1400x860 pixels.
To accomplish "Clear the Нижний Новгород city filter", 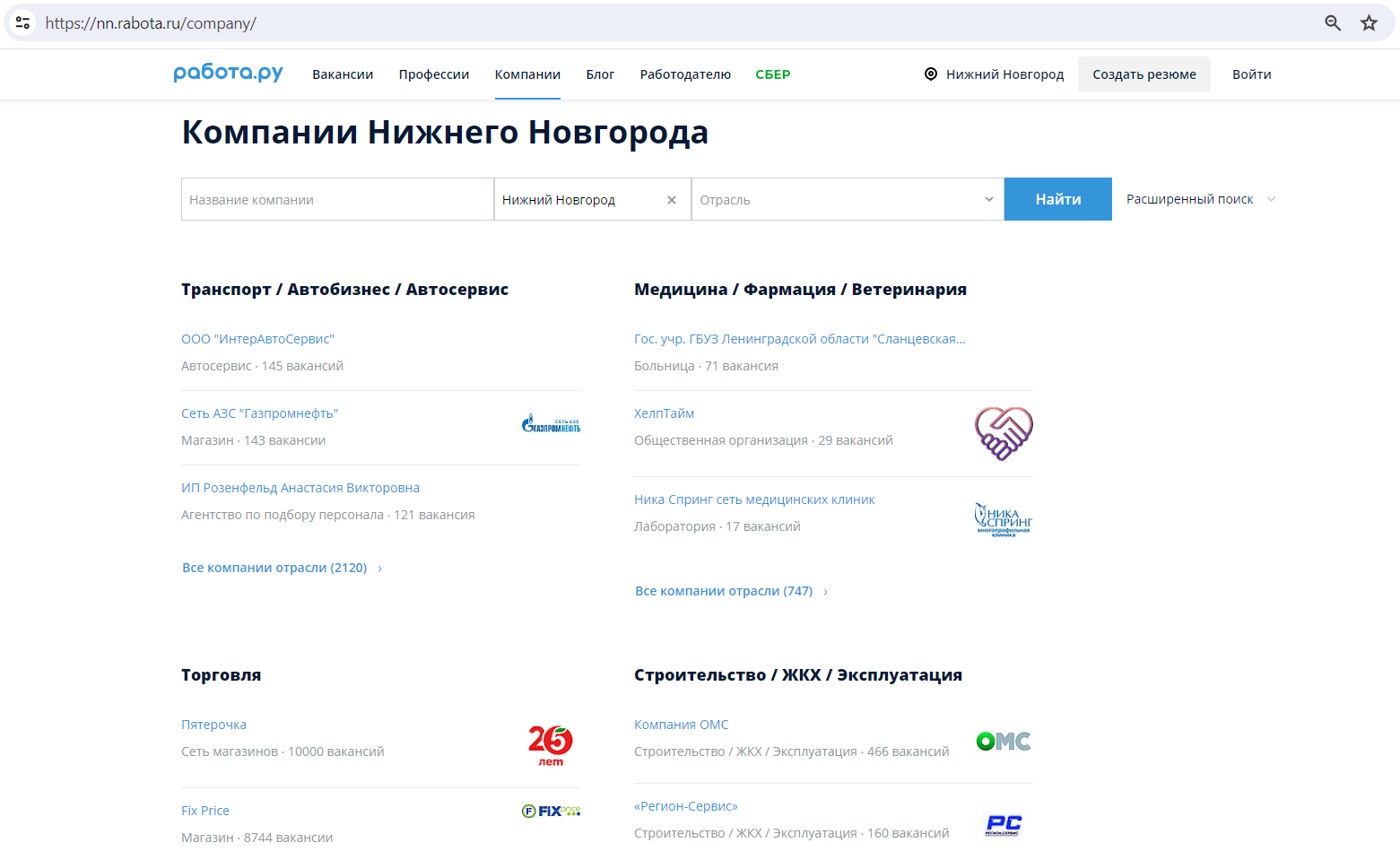I will tap(672, 200).
